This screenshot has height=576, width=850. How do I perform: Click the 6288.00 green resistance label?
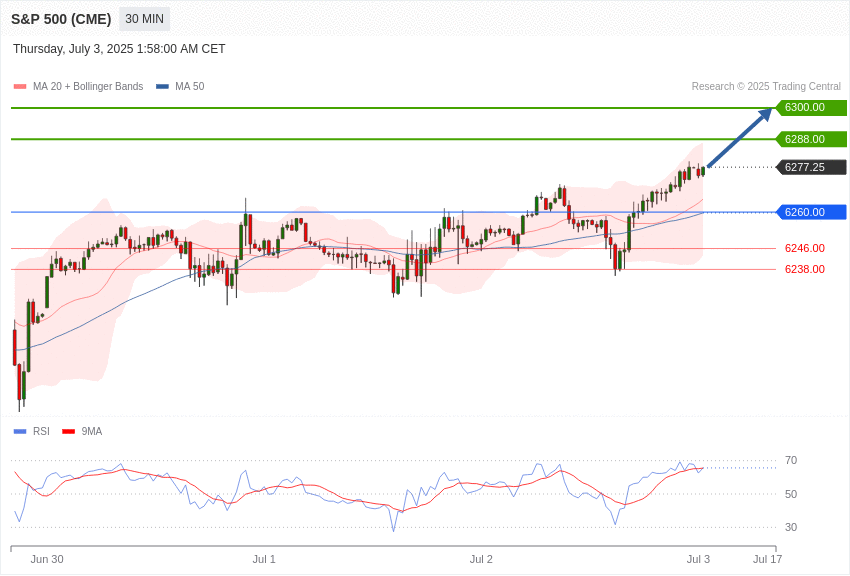pos(812,139)
